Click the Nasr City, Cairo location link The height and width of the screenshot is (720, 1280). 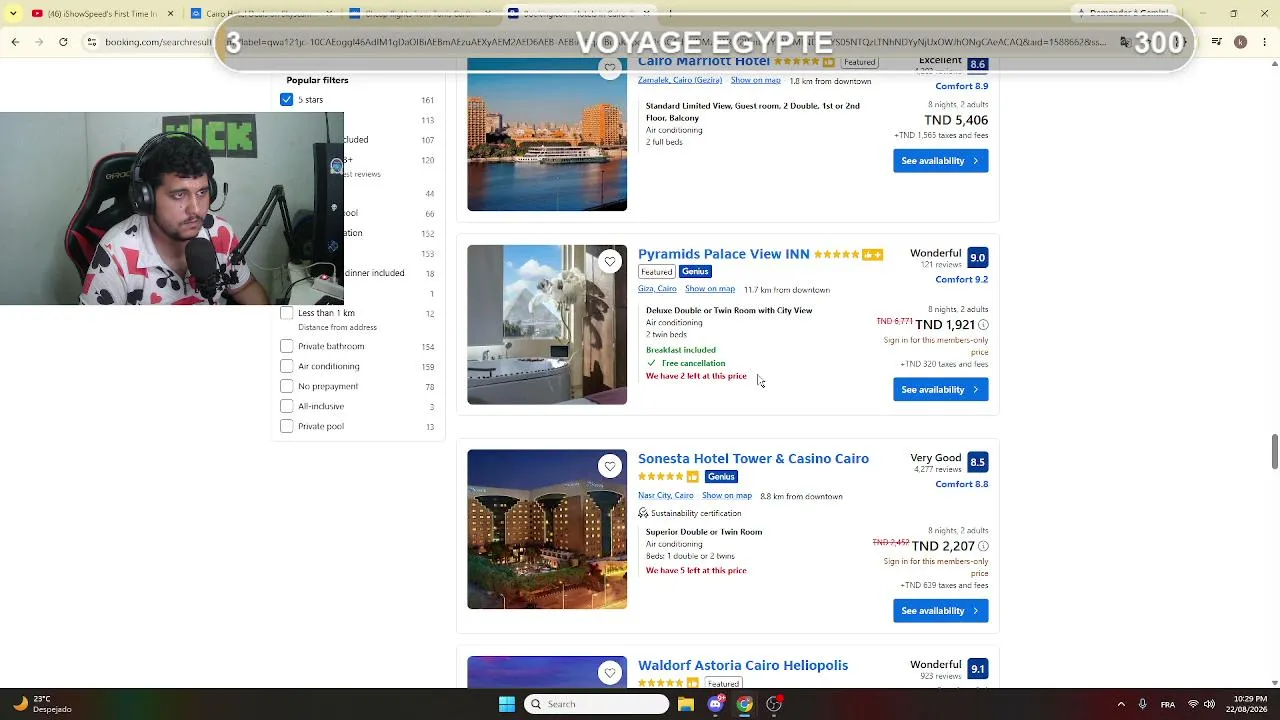[666, 495]
